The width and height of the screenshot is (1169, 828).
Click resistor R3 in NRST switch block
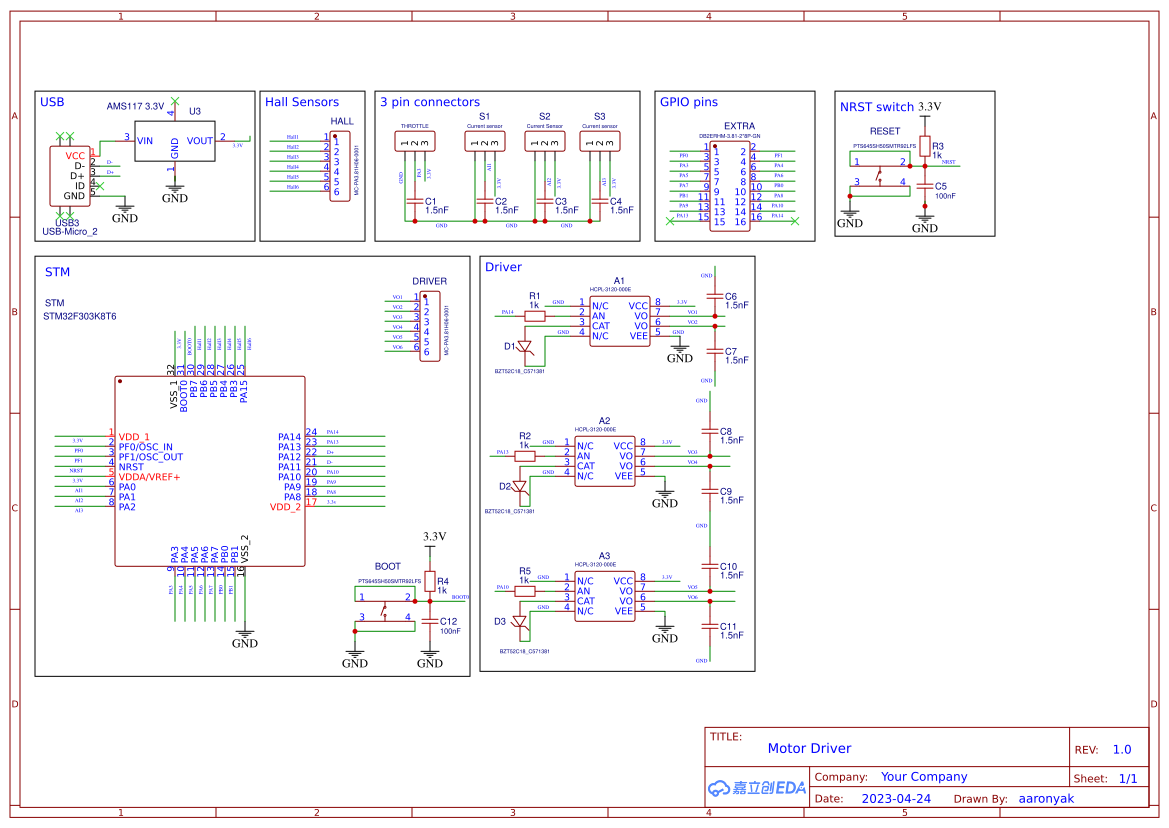925,145
